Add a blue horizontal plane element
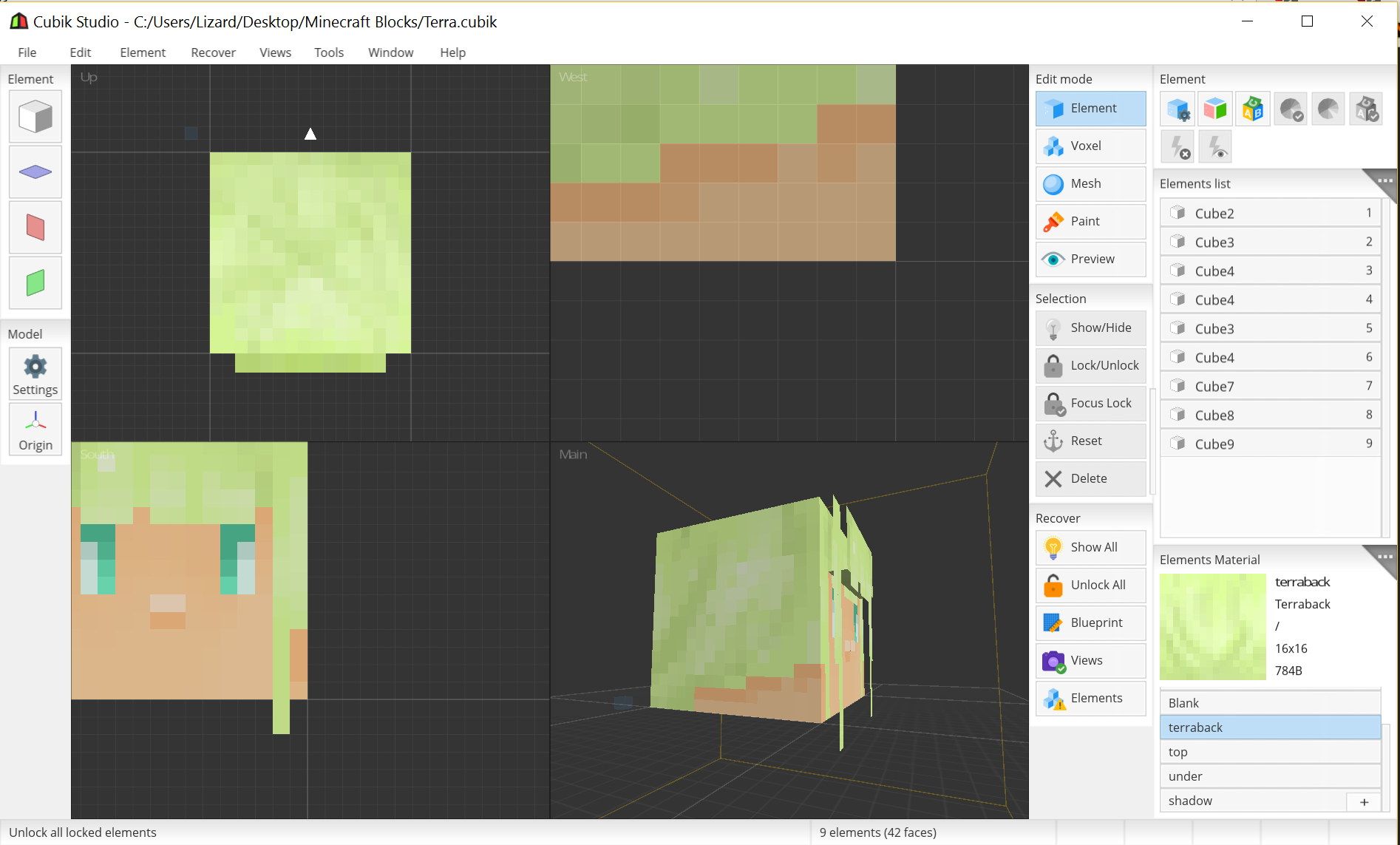 [35, 172]
